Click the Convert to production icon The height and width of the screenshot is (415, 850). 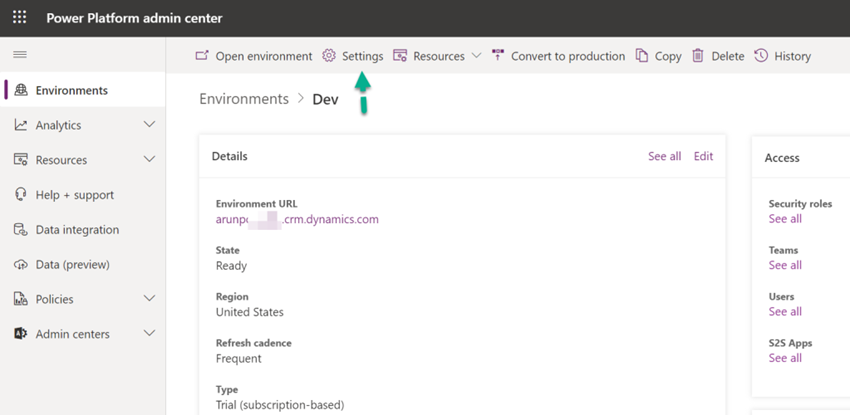tap(498, 55)
